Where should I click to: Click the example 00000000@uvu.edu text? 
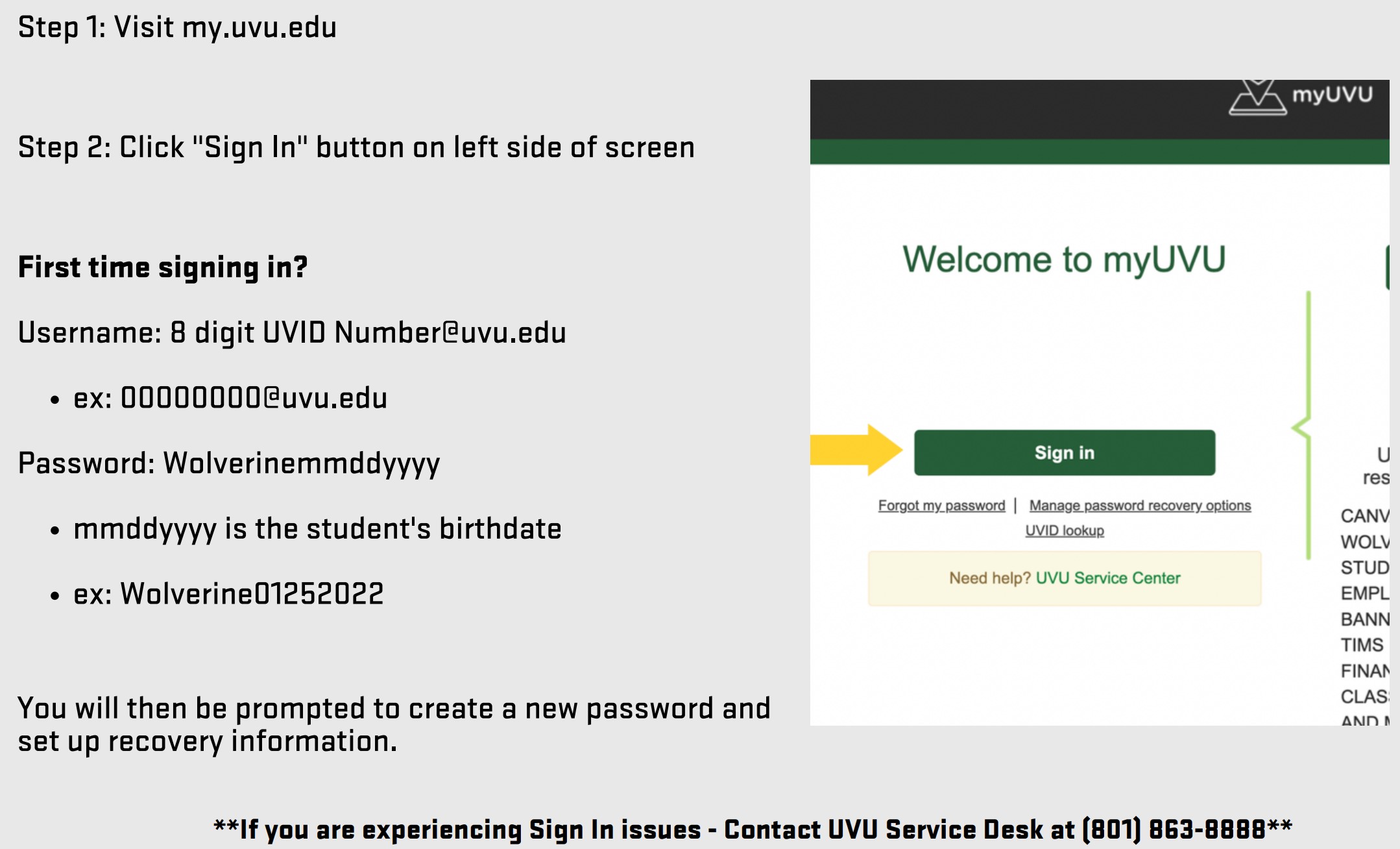tap(230, 398)
